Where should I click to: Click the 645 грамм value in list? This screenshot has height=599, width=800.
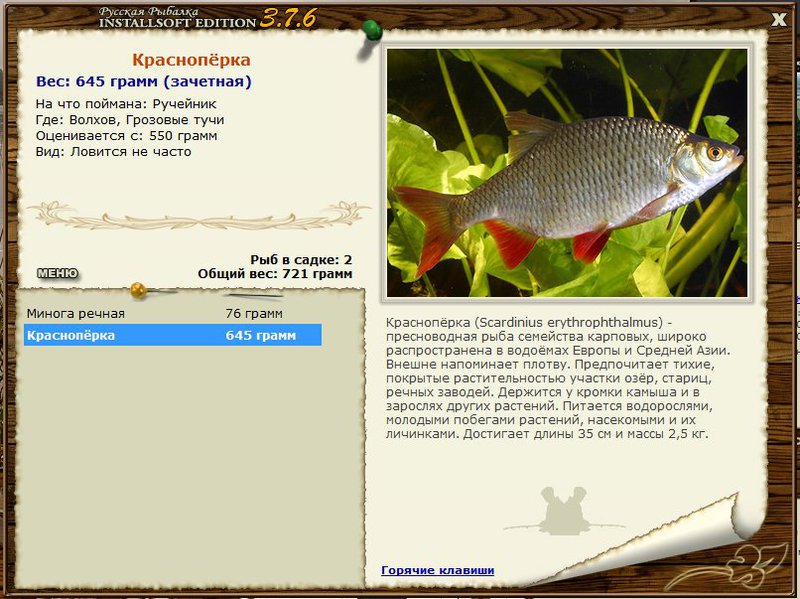click(261, 335)
